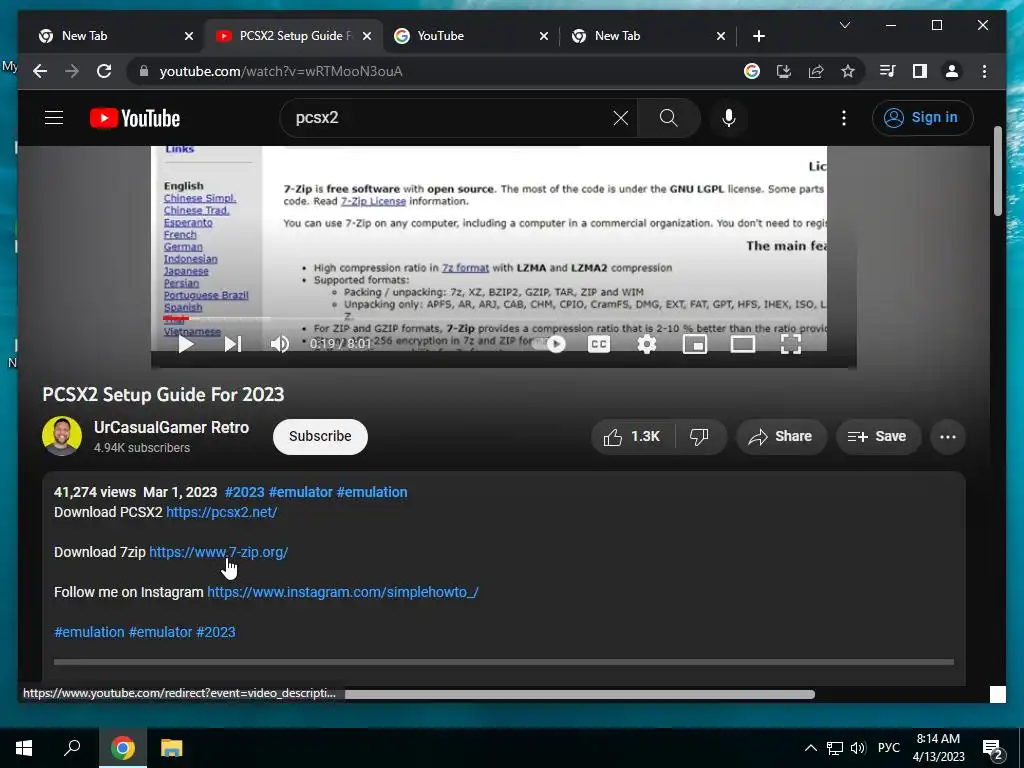Screen dimensions: 1024x768
Task: Click the video progress bar
Action: pos(494,319)
